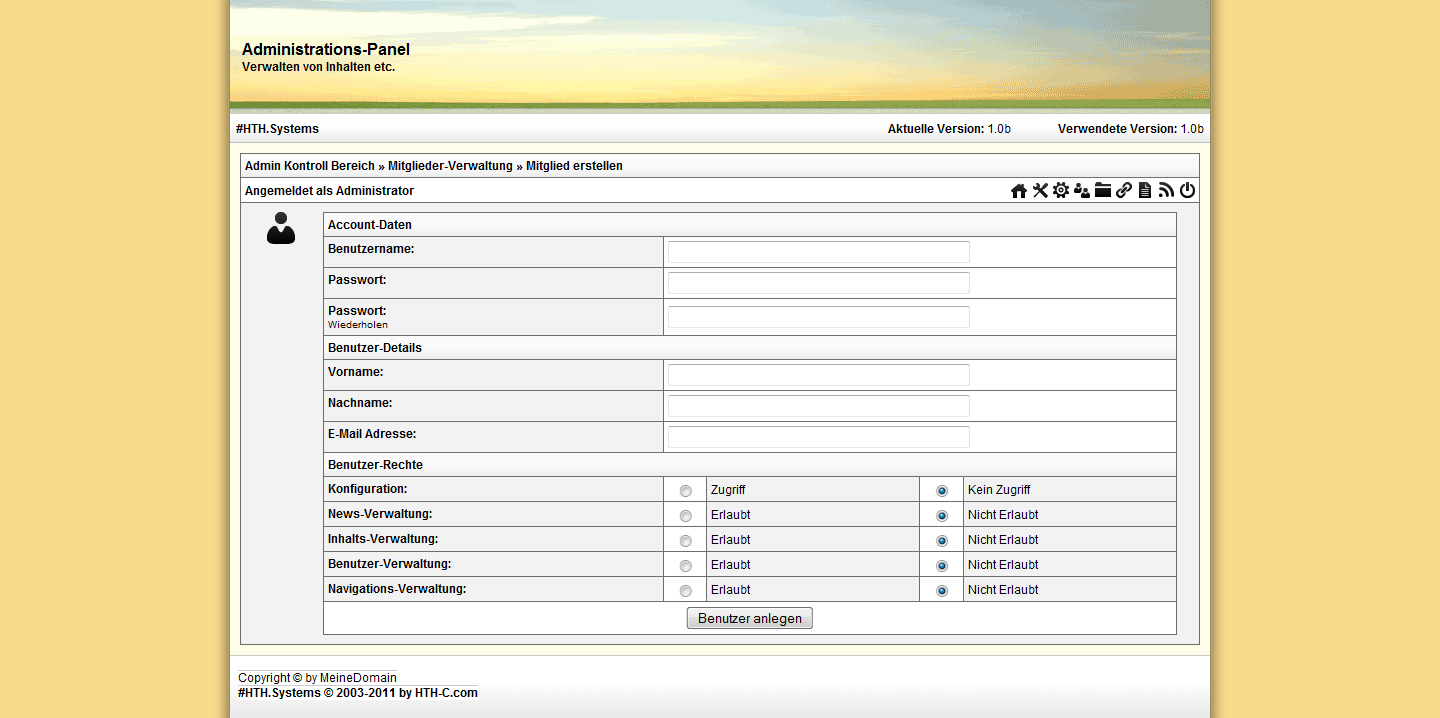Focus the Nachname input field
This screenshot has width=1440, height=718.
(819, 406)
